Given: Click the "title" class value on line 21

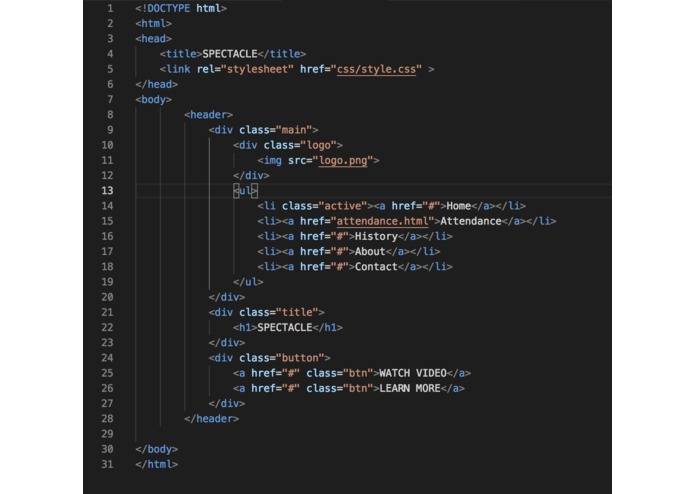Looking at the screenshot, I should click(297, 312).
